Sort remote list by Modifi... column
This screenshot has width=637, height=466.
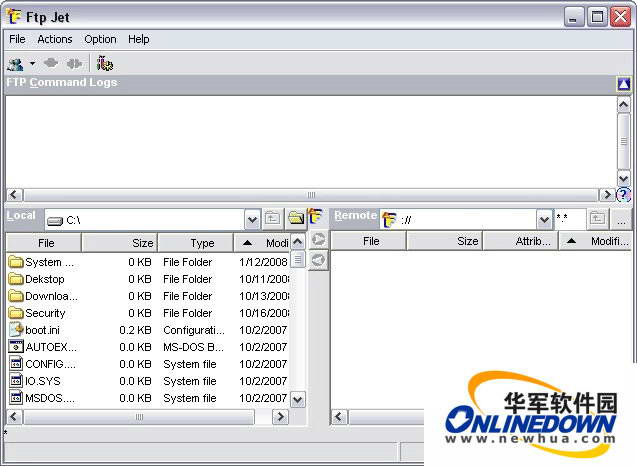(594, 241)
